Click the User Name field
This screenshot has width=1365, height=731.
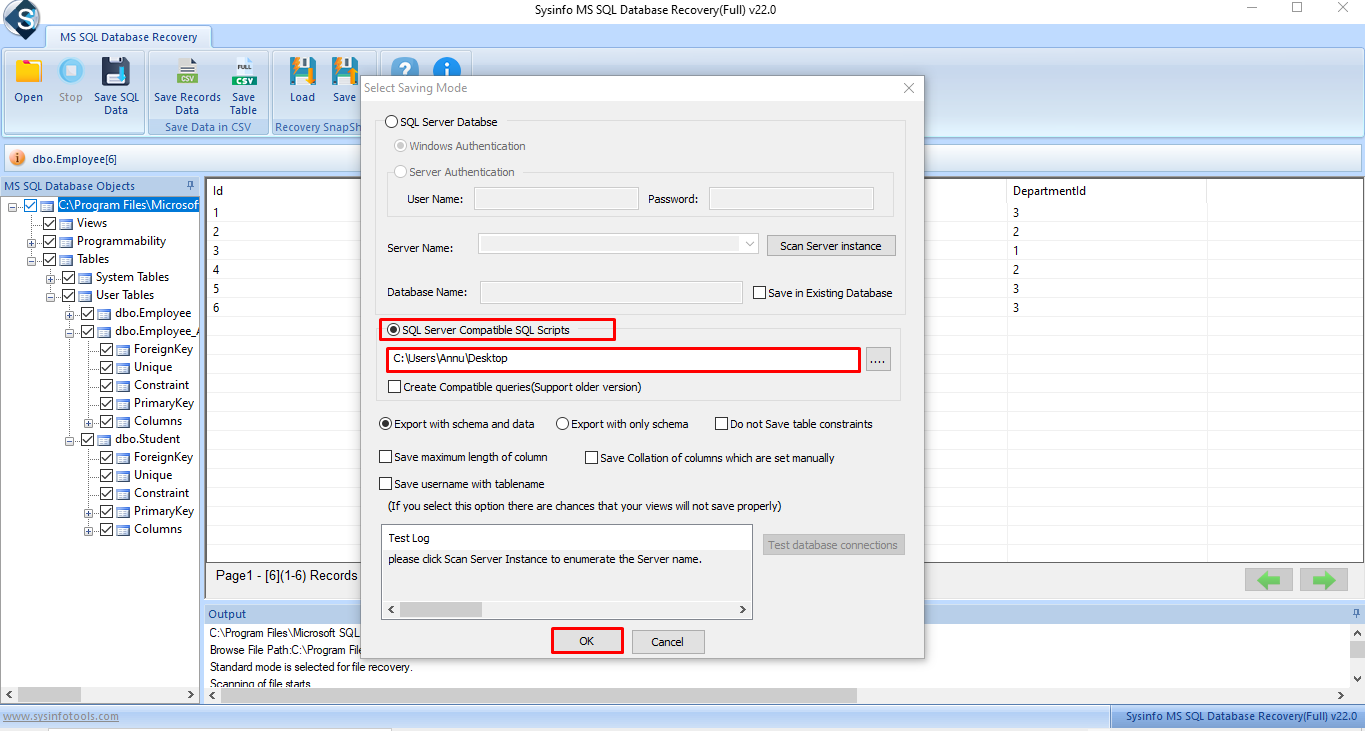tap(556, 198)
